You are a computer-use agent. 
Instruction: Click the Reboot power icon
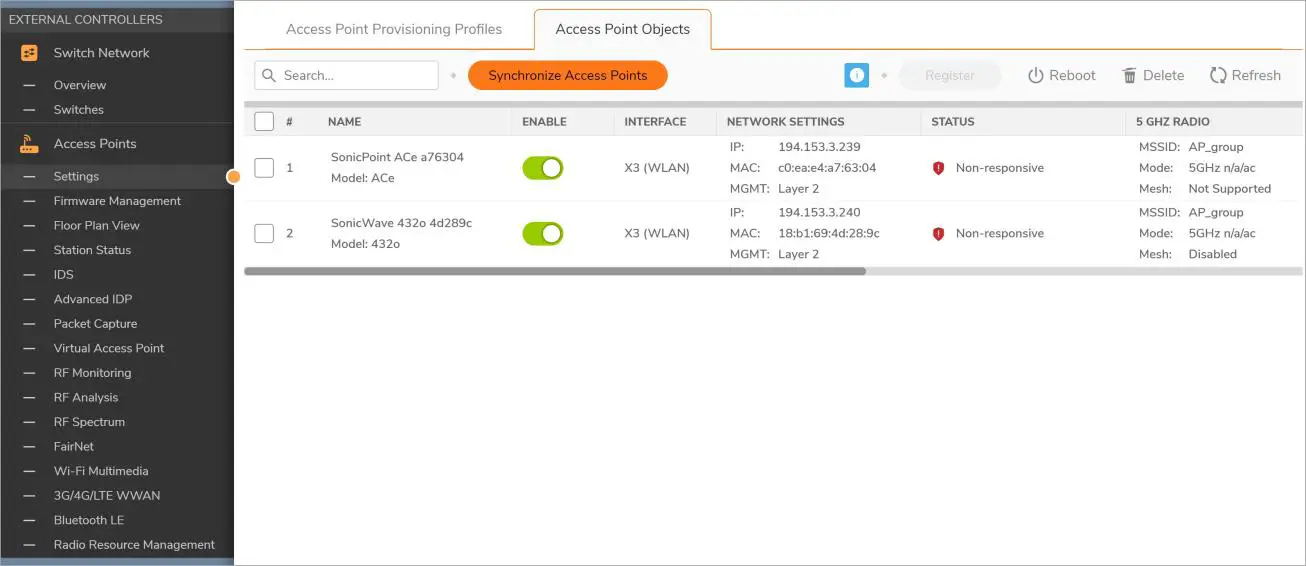pyautogui.click(x=1036, y=76)
